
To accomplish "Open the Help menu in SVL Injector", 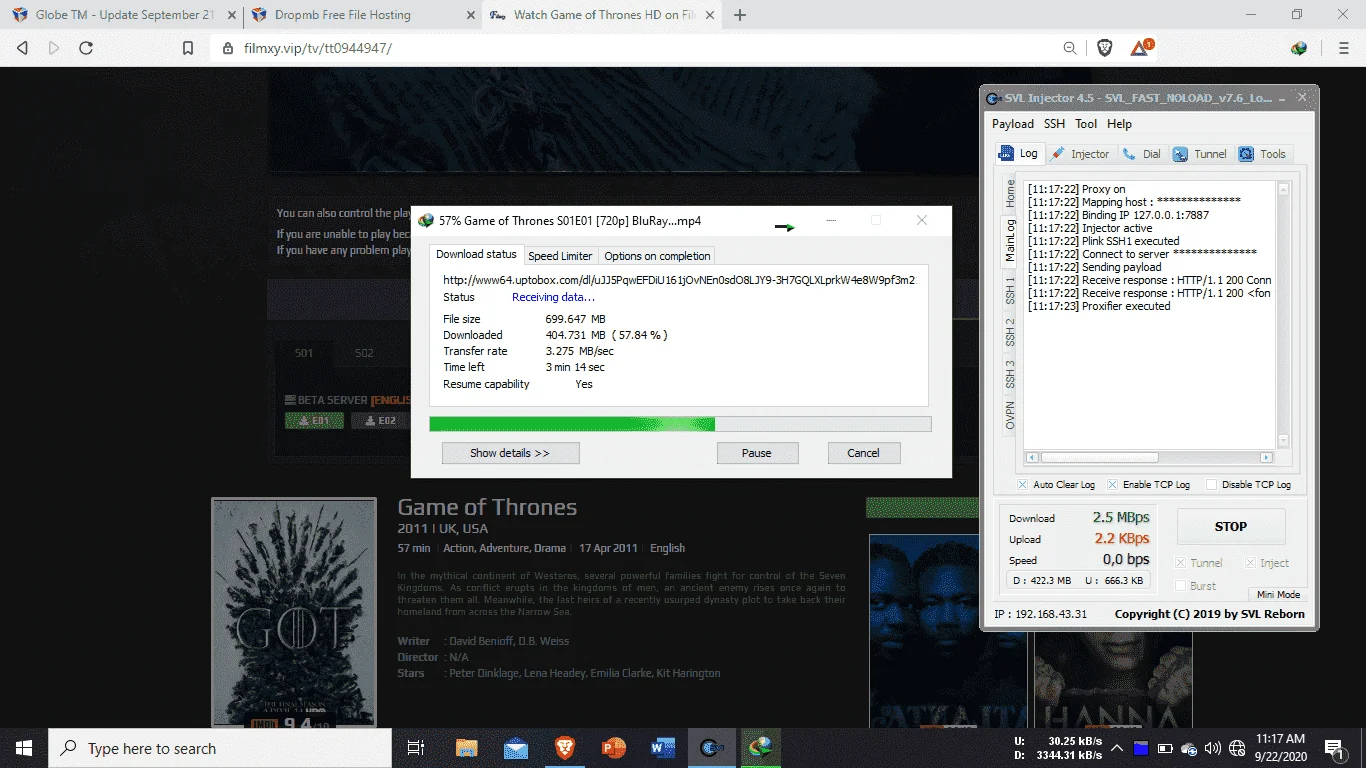I will click(1120, 124).
